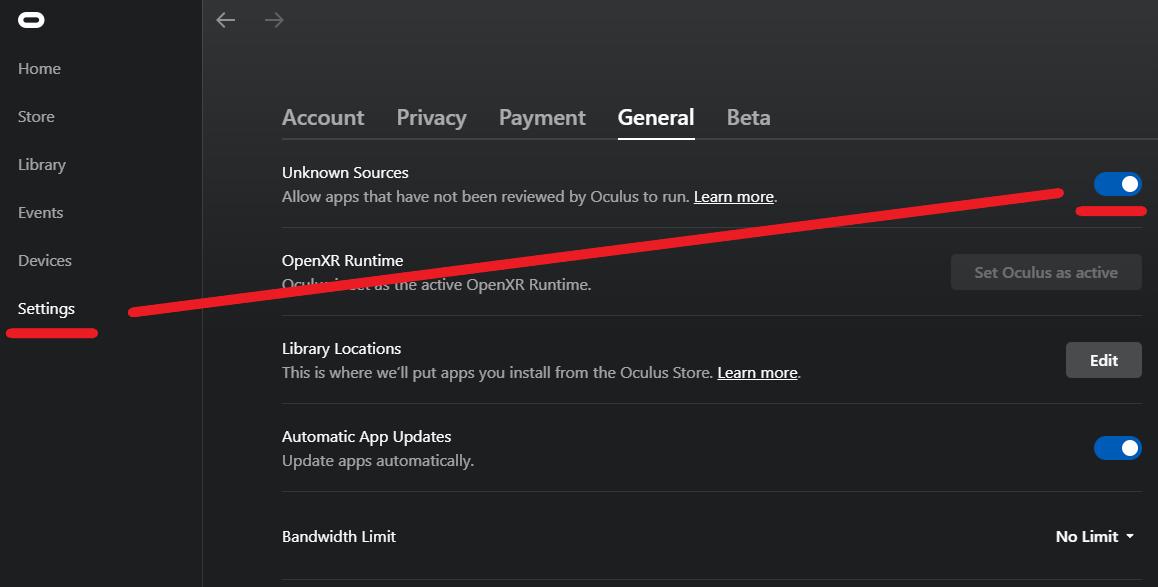This screenshot has width=1158, height=587.
Task: Go to Store in the sidebar
Action: click(36, 117)
